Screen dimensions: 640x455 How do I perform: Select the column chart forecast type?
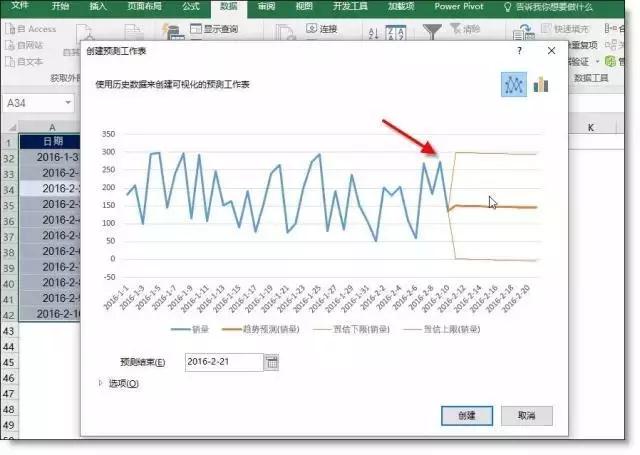(541, 84)
